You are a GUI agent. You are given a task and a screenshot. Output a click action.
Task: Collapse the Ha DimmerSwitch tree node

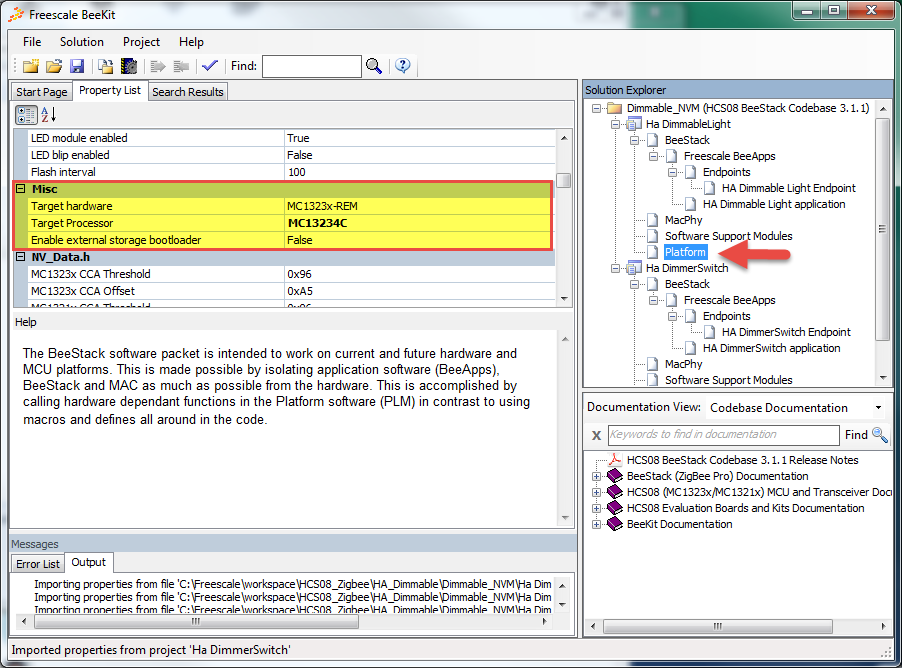click(x=616, y=268)
